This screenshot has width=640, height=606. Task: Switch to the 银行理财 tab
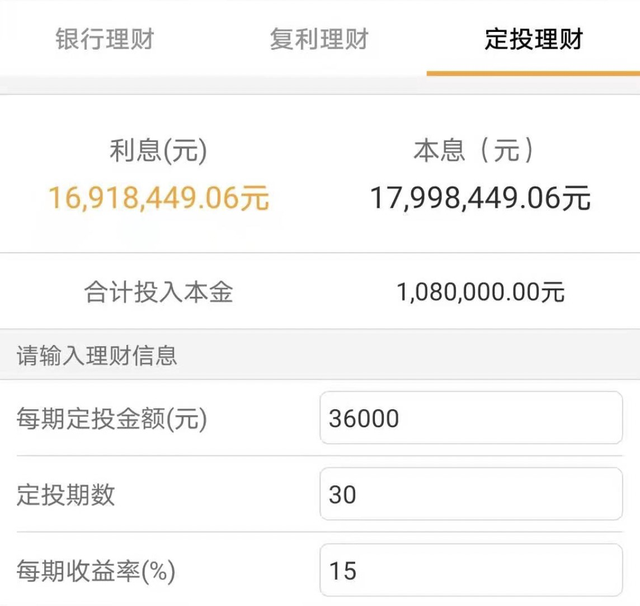(x=105, y=39)
